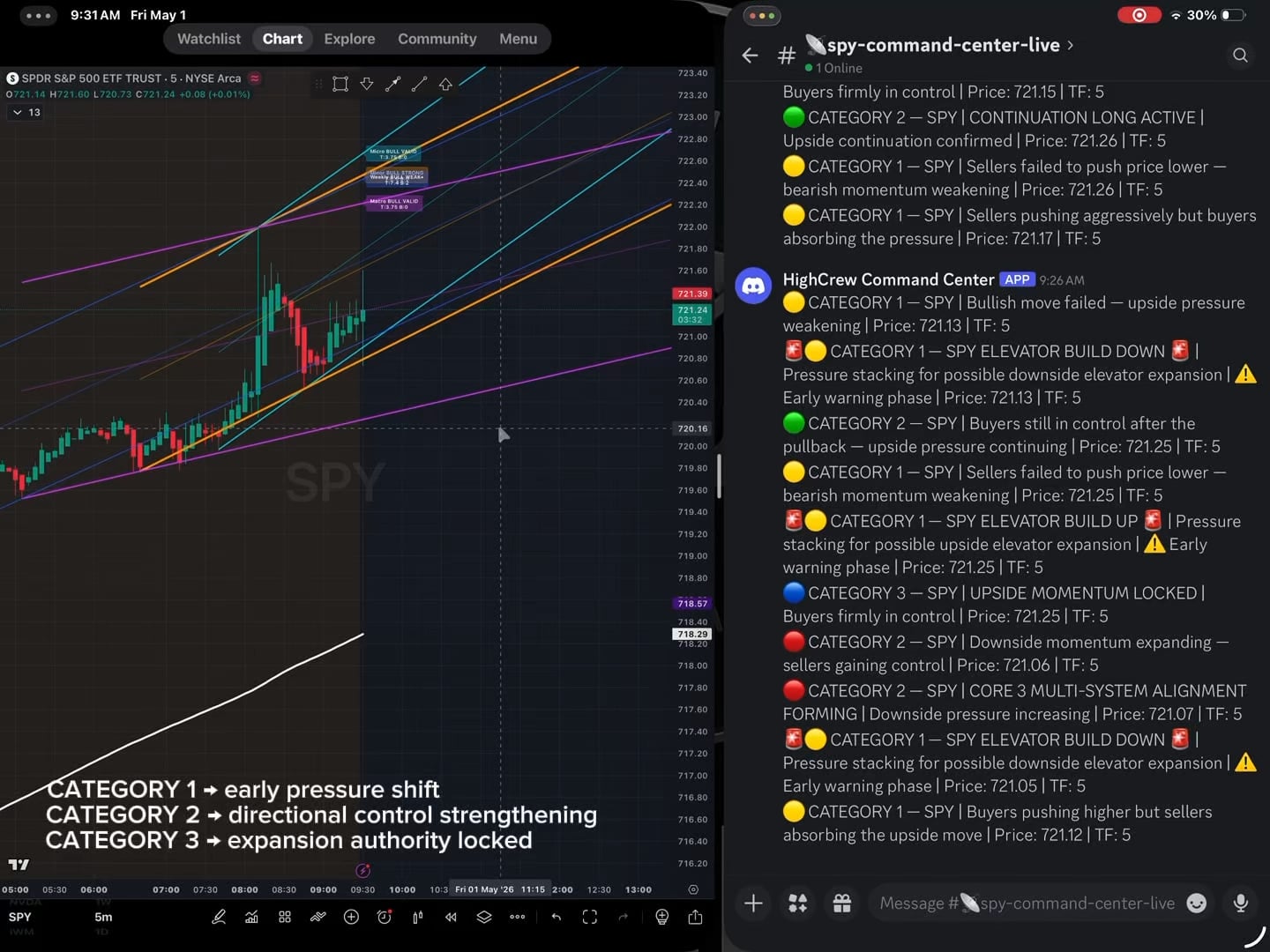Open the Community tab
Viewport: 1270px width, 952px height.
(437, 39)
